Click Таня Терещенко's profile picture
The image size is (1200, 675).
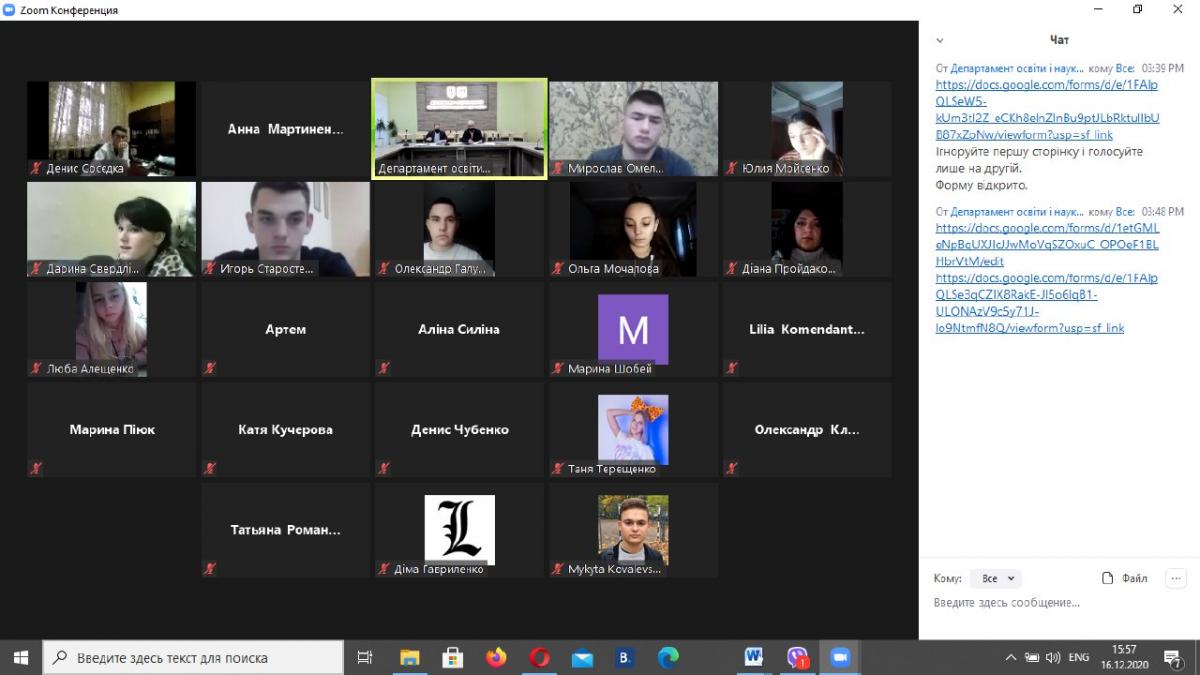pos(633,429)
